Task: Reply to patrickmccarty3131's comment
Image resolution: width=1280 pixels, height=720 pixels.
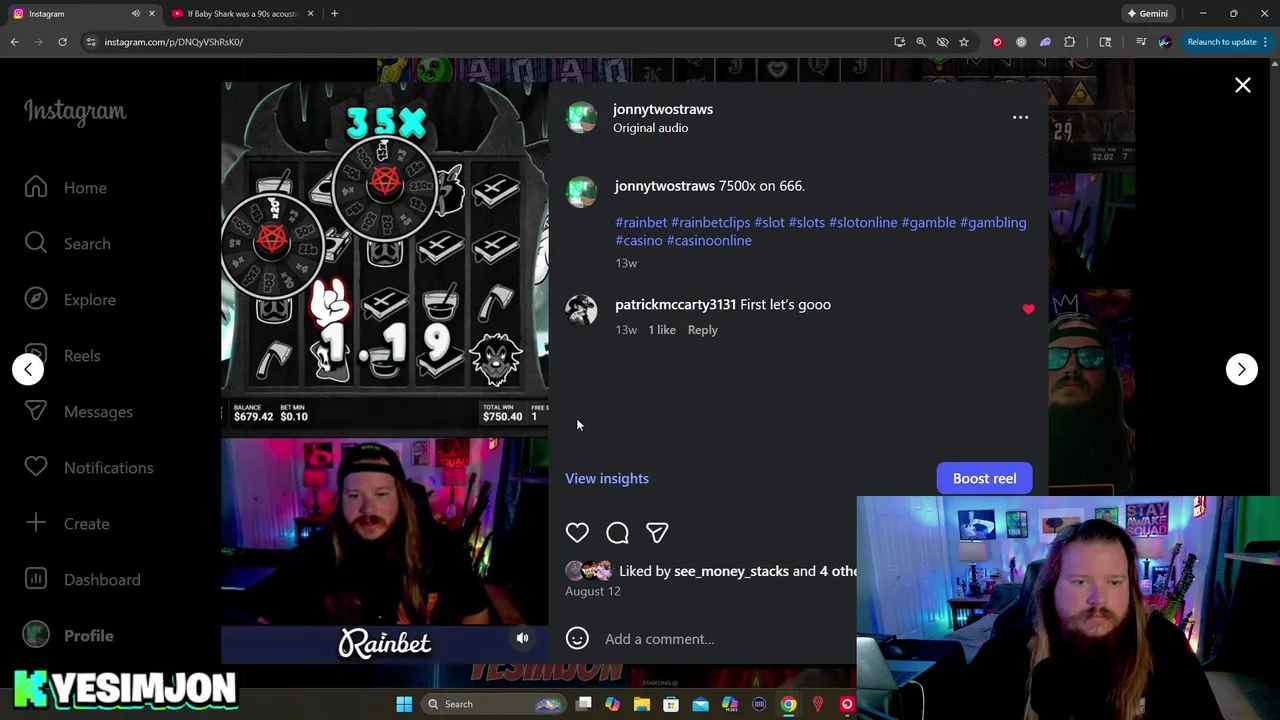Action: click(x=702, y=330)
